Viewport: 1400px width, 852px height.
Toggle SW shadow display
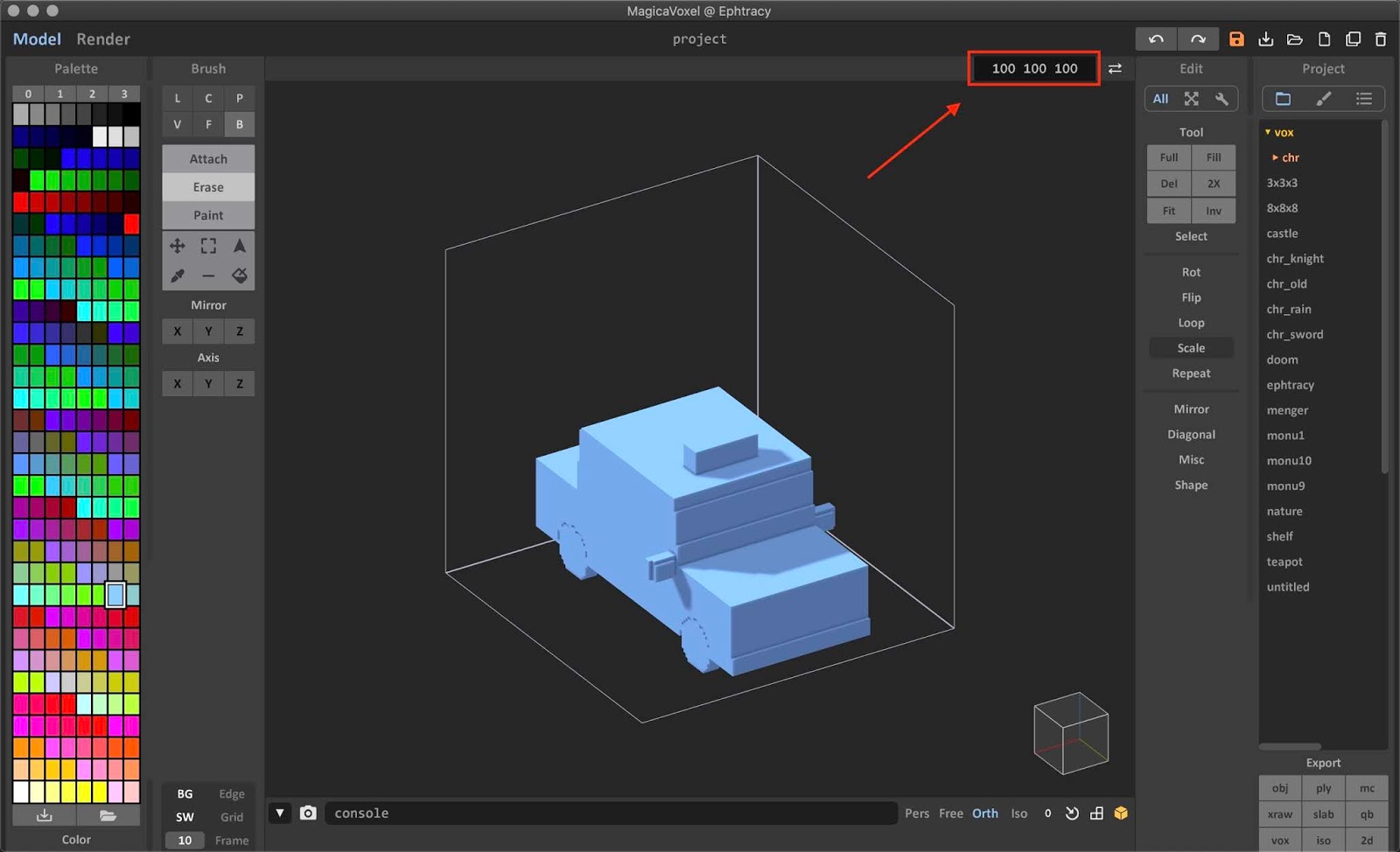pos(185,817)
